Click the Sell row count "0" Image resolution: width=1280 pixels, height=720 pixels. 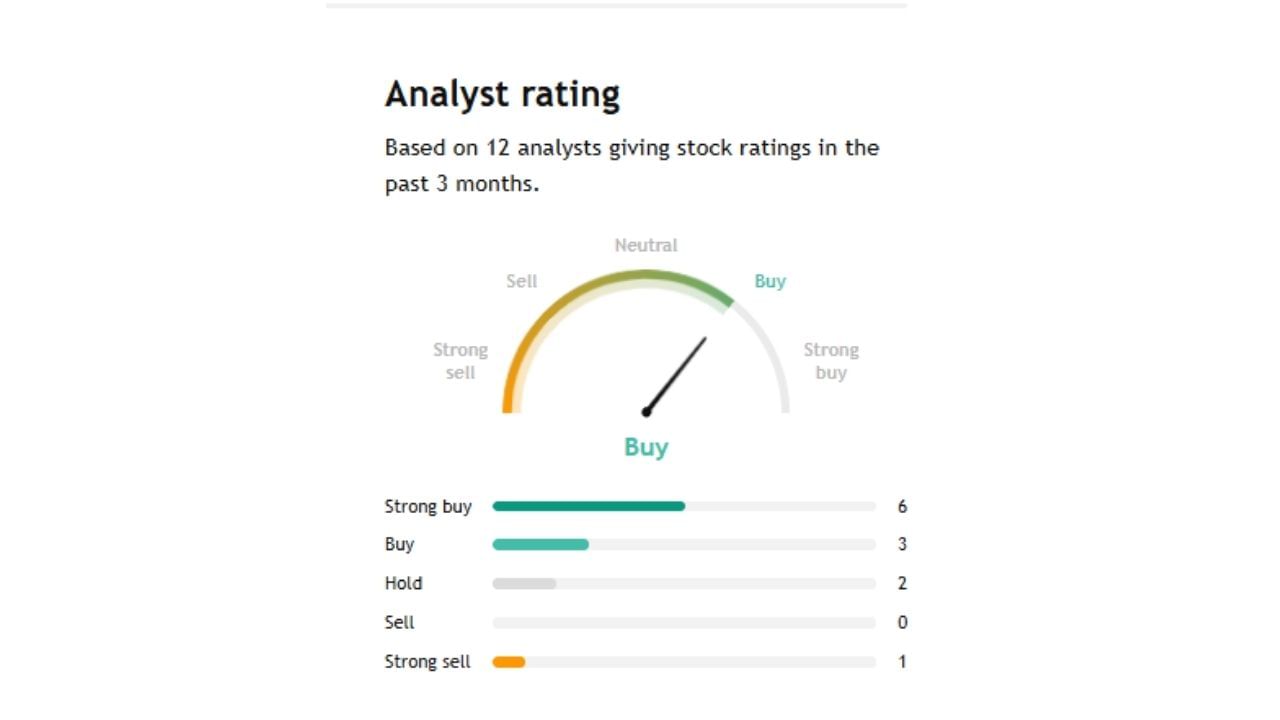(x=902, y=622)
